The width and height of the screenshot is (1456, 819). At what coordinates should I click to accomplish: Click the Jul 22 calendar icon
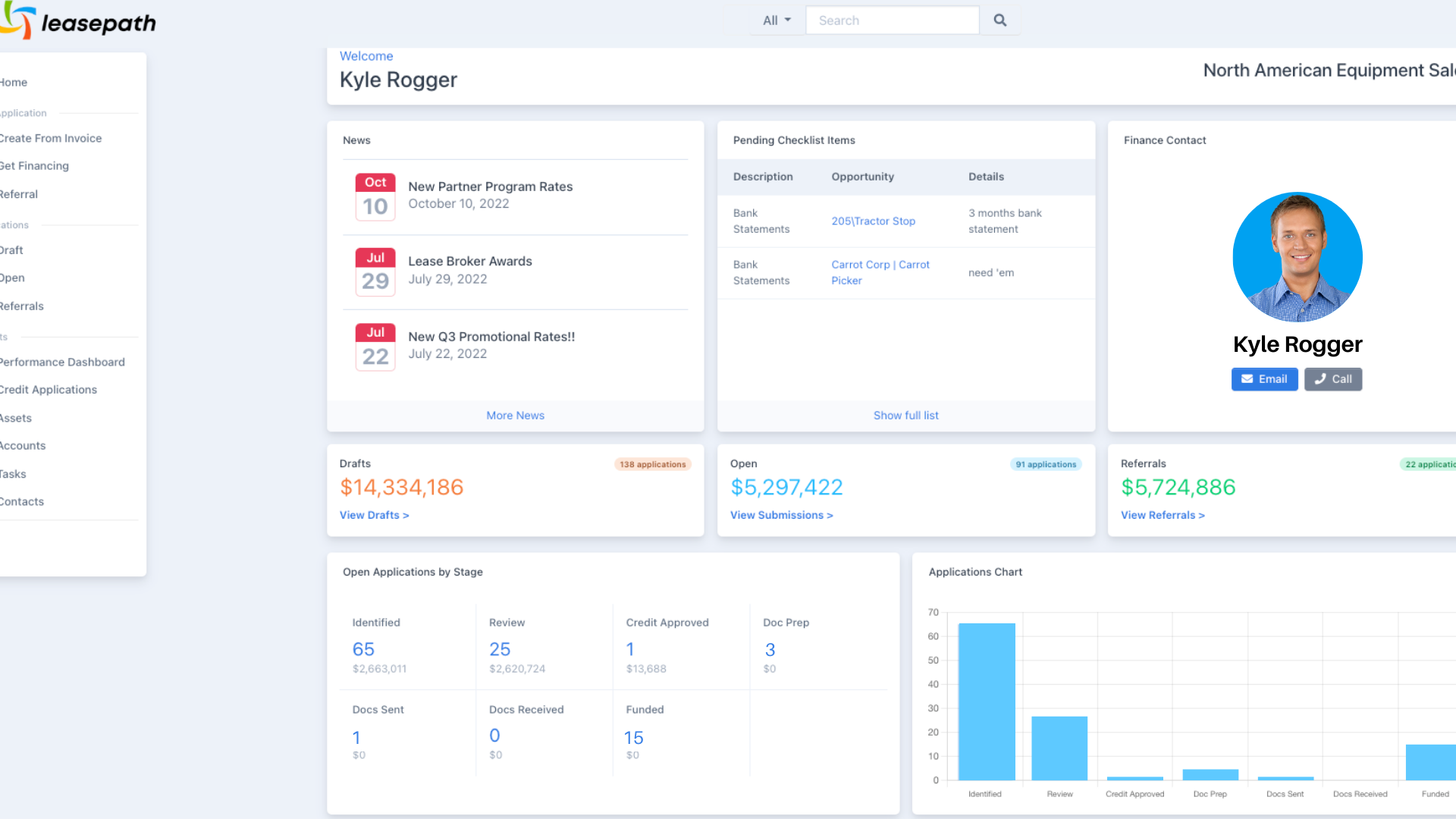click(x=375, y=347)
